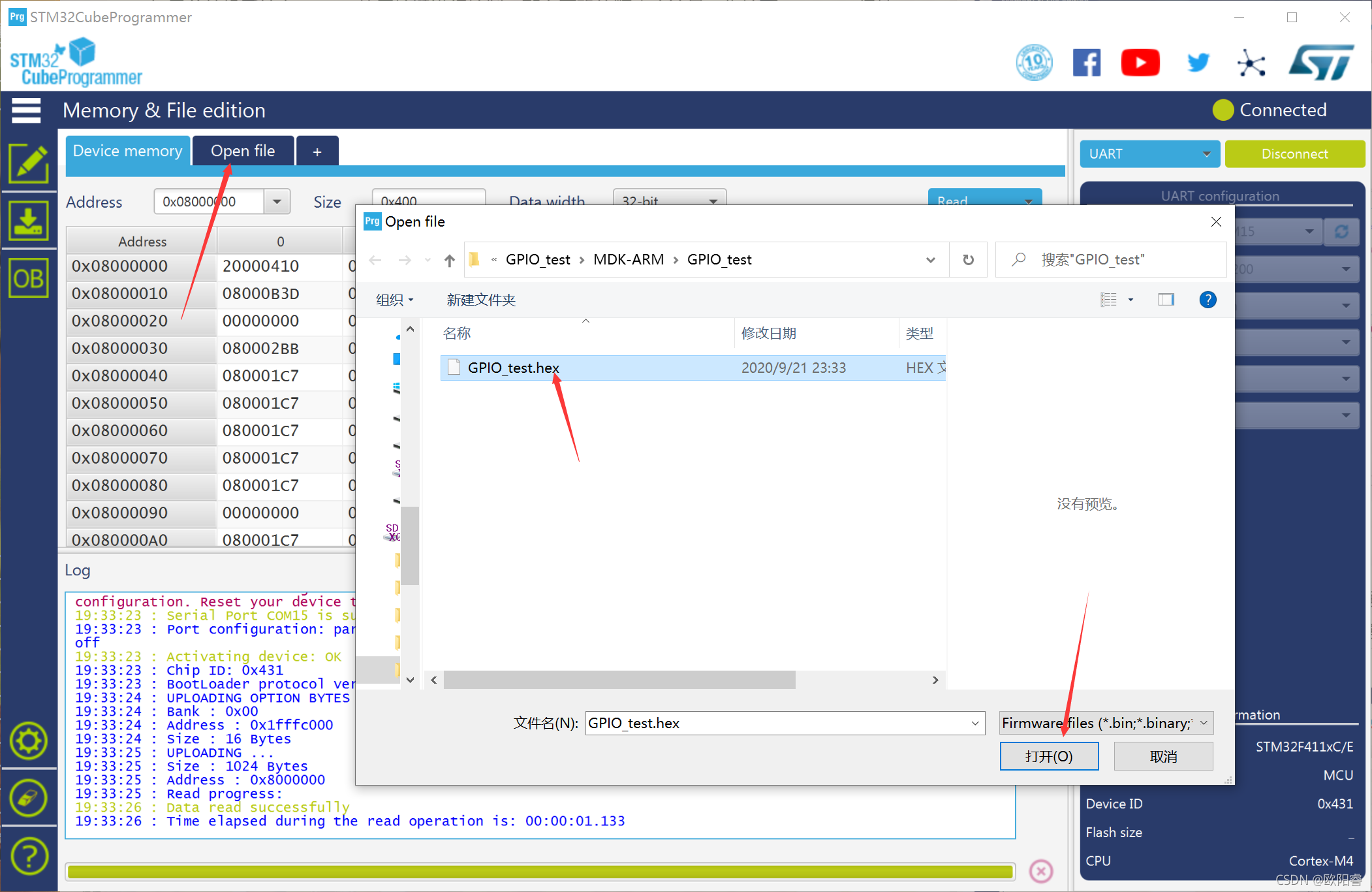Go up one folder level arrow
The image size is (1372, 892).
click(x=449, y=260)
